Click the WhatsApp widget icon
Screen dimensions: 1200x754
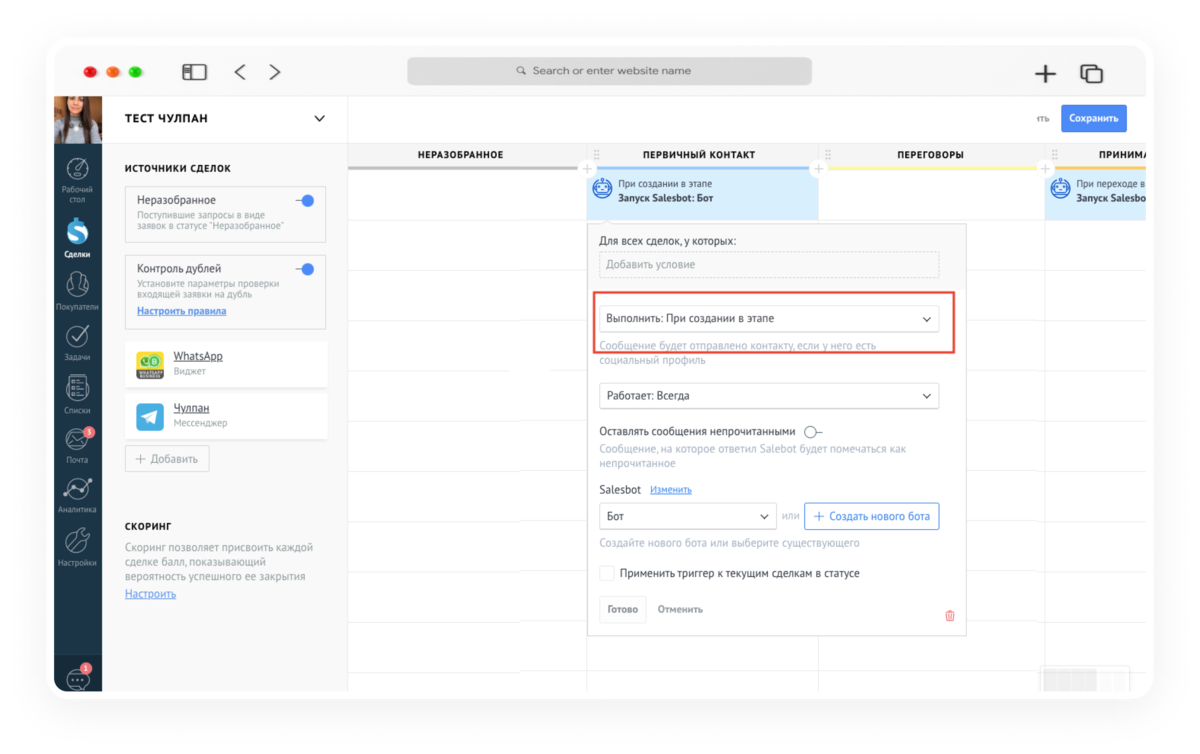pos(150,365)
